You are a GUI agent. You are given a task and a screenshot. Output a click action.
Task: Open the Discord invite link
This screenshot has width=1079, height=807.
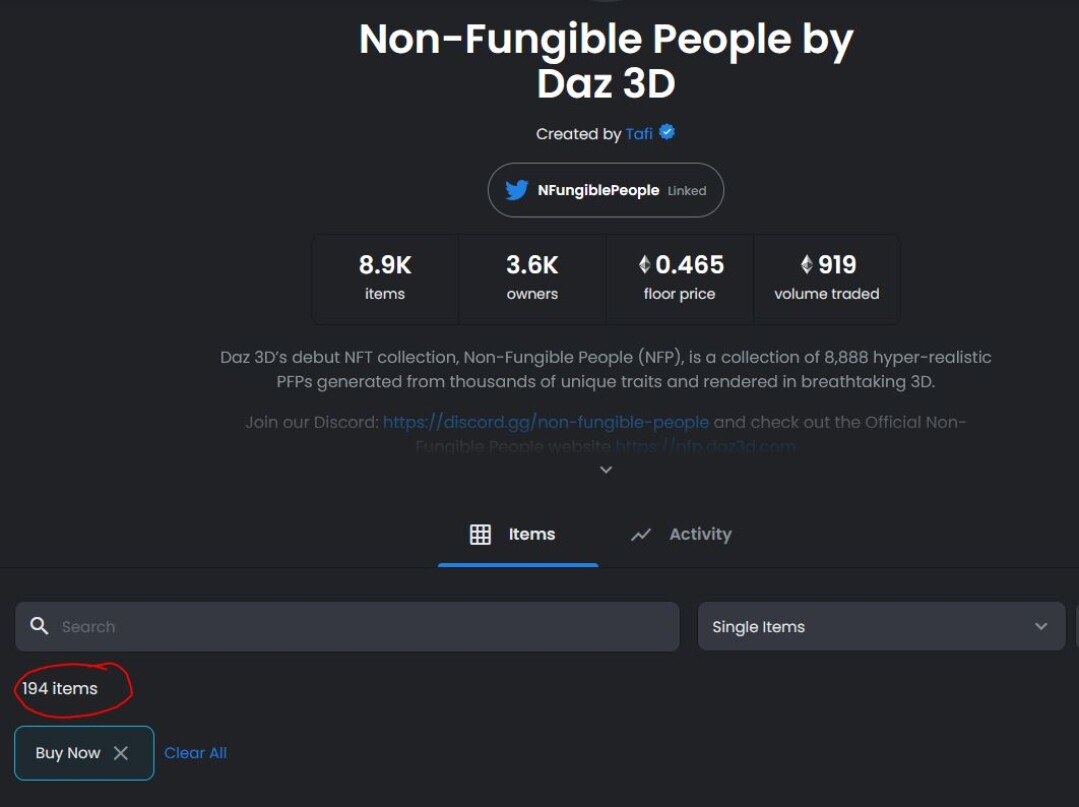546,422
